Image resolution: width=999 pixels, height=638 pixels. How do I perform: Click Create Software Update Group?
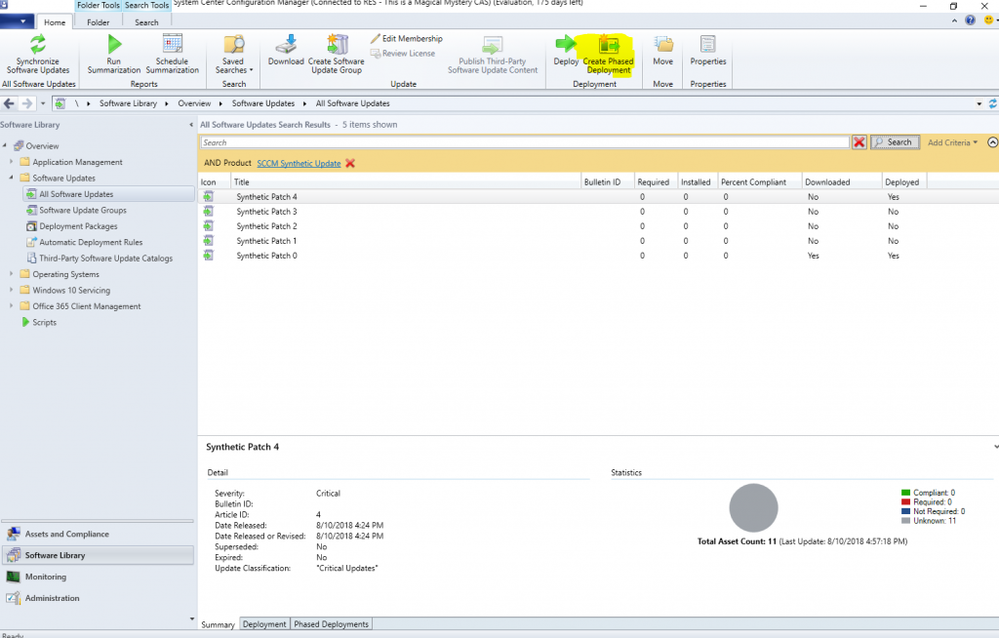pyautogui.click(x=336, y=52)
